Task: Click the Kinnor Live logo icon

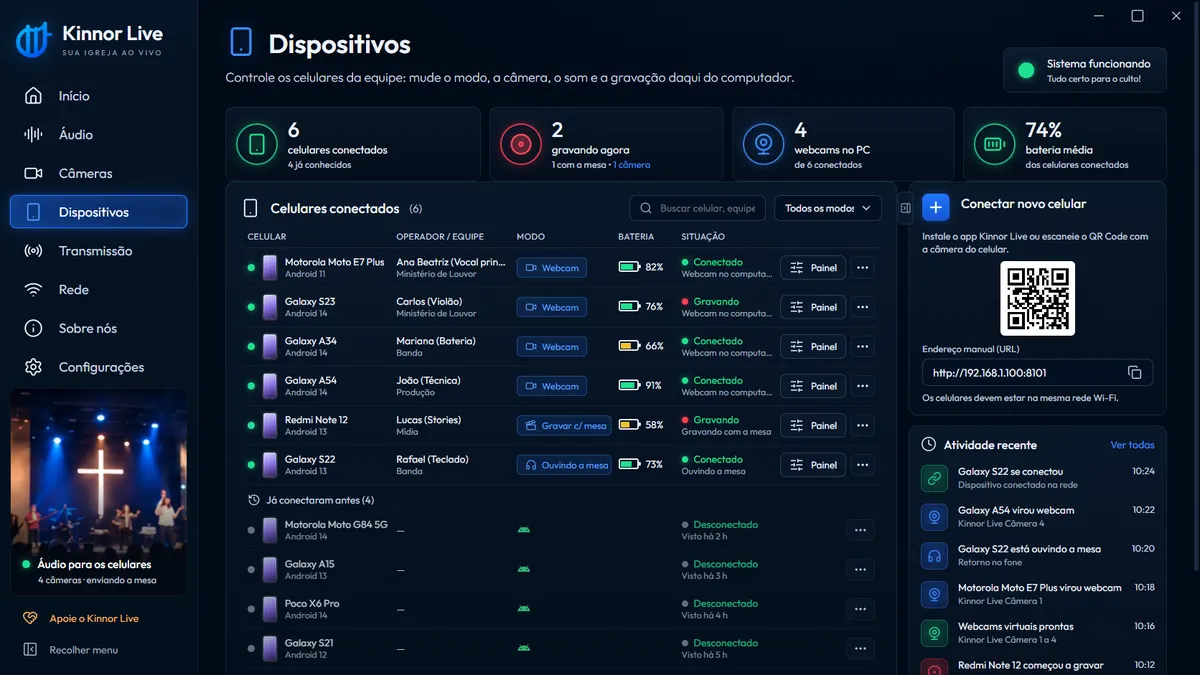Action: pyautogui.click(x=33, y=40)
